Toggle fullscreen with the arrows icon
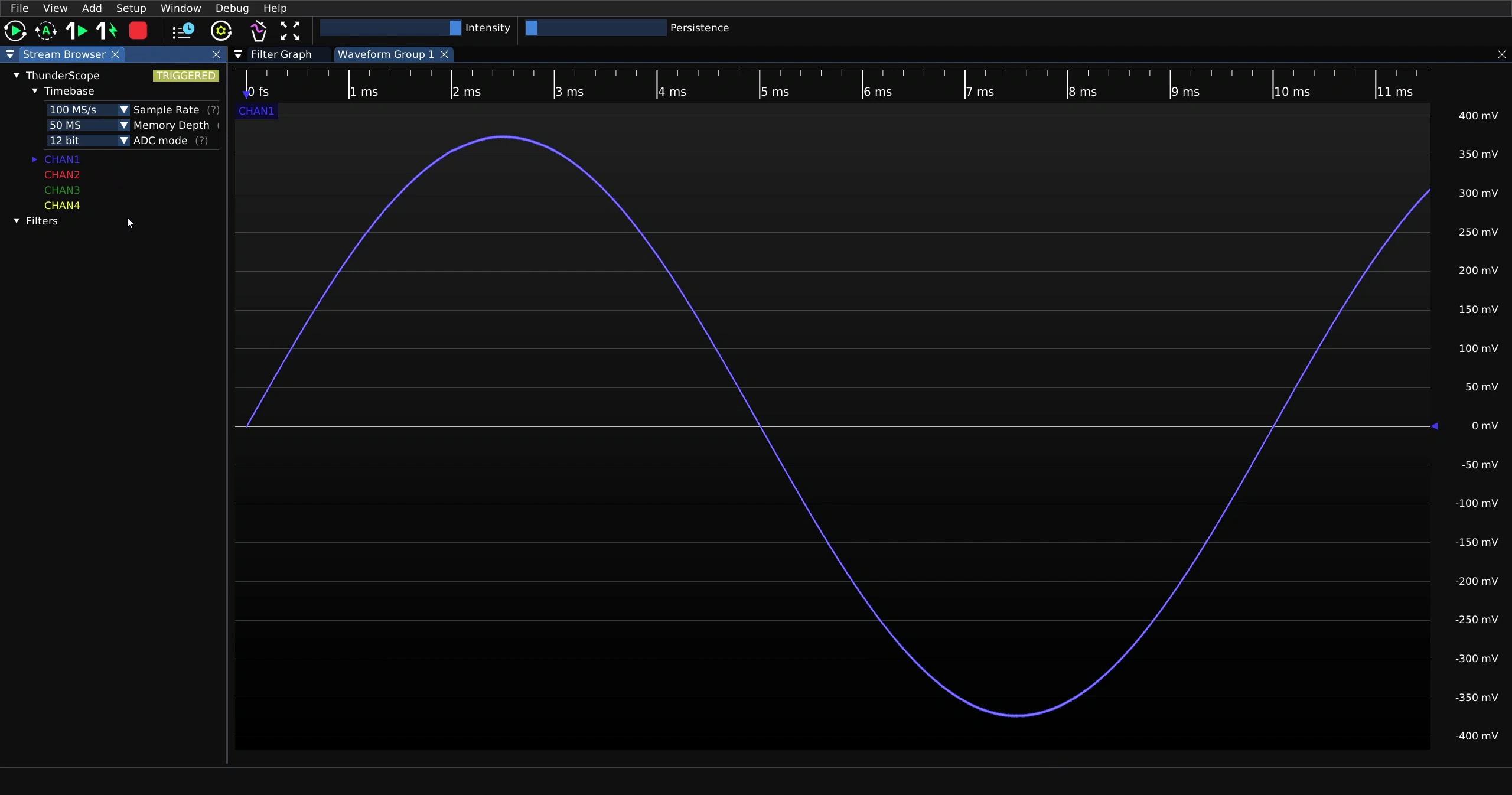1512x795 pixels. click(x=289, y=31)
